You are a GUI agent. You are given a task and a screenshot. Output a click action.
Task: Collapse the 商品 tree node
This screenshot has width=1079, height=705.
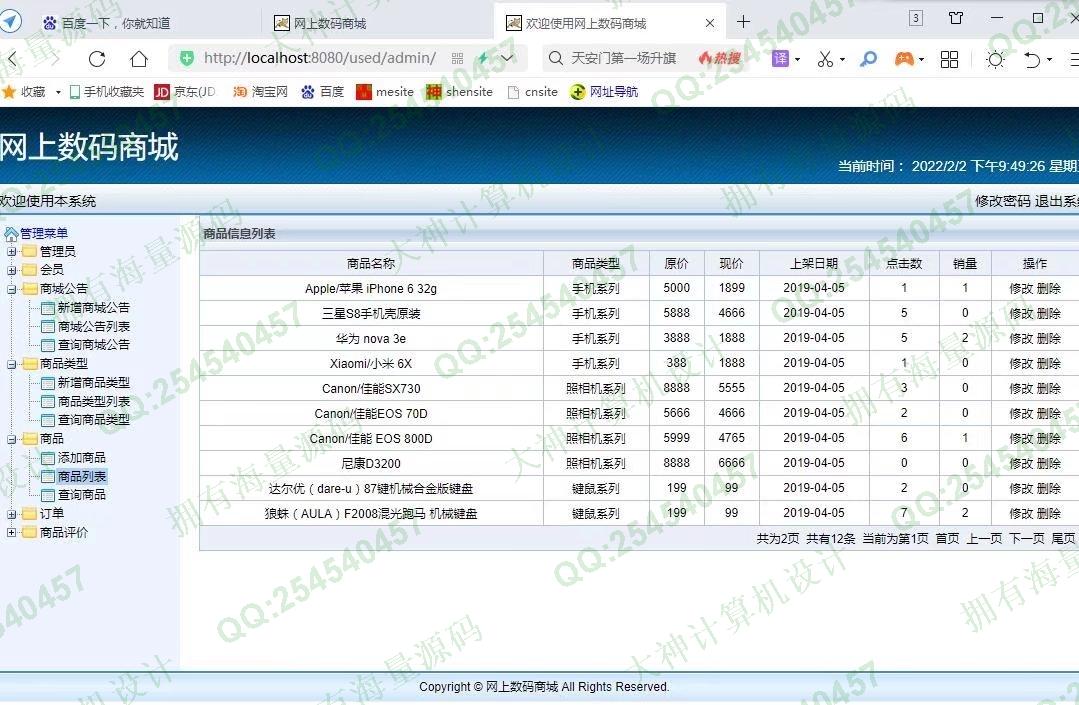point(11,439)
